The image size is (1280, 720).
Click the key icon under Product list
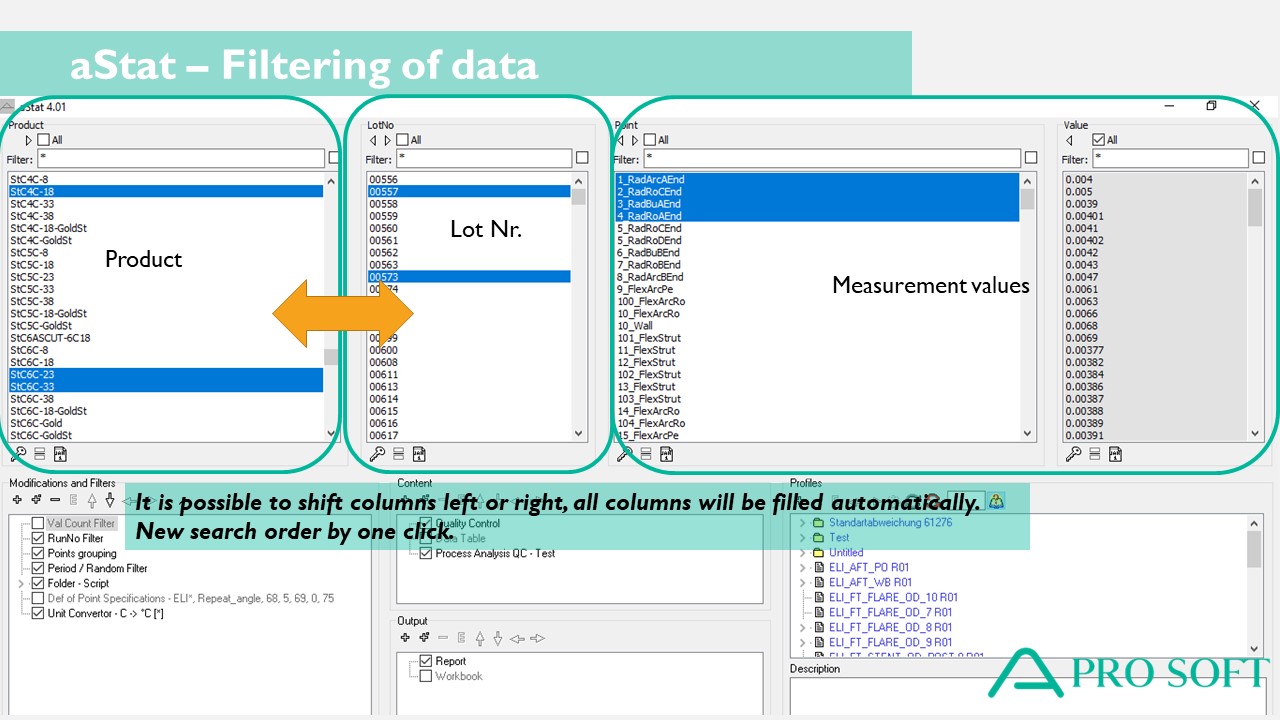coord(18,454)
